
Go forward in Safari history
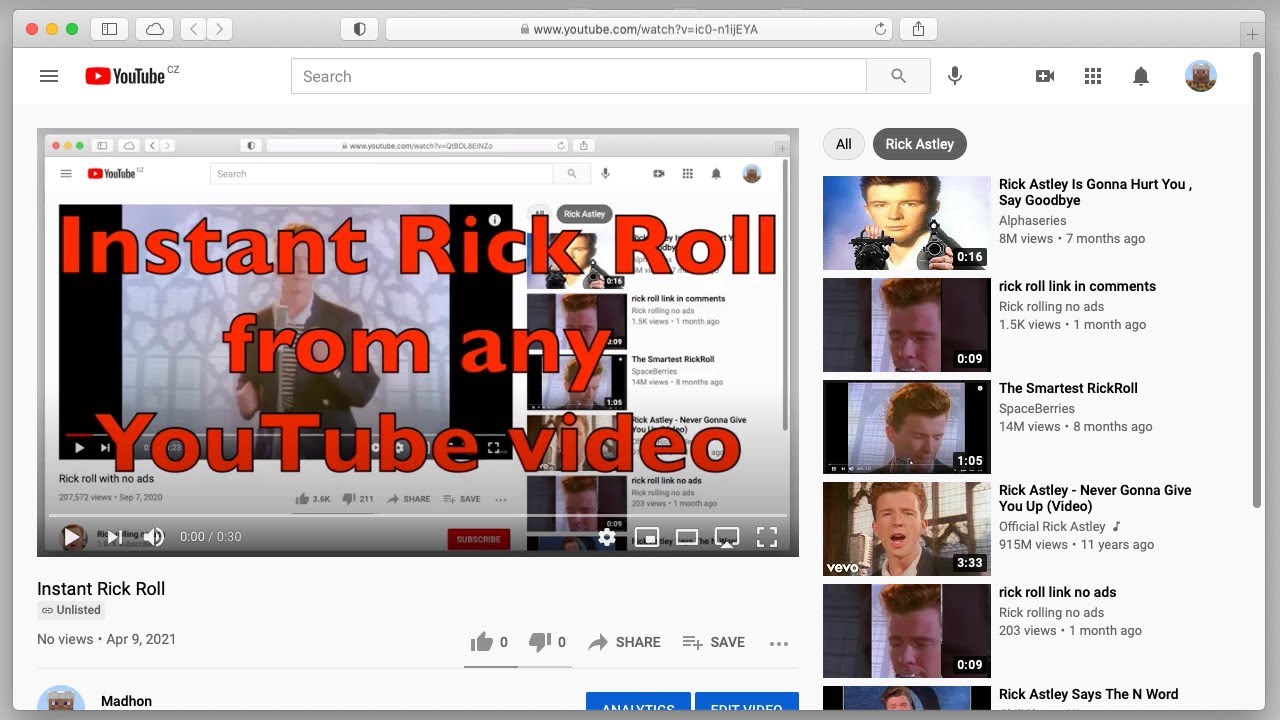point(220,29)
